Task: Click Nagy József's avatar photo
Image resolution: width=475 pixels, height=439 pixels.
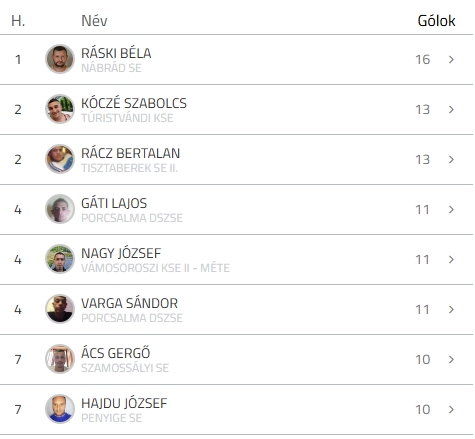Action: pos(60,259)
